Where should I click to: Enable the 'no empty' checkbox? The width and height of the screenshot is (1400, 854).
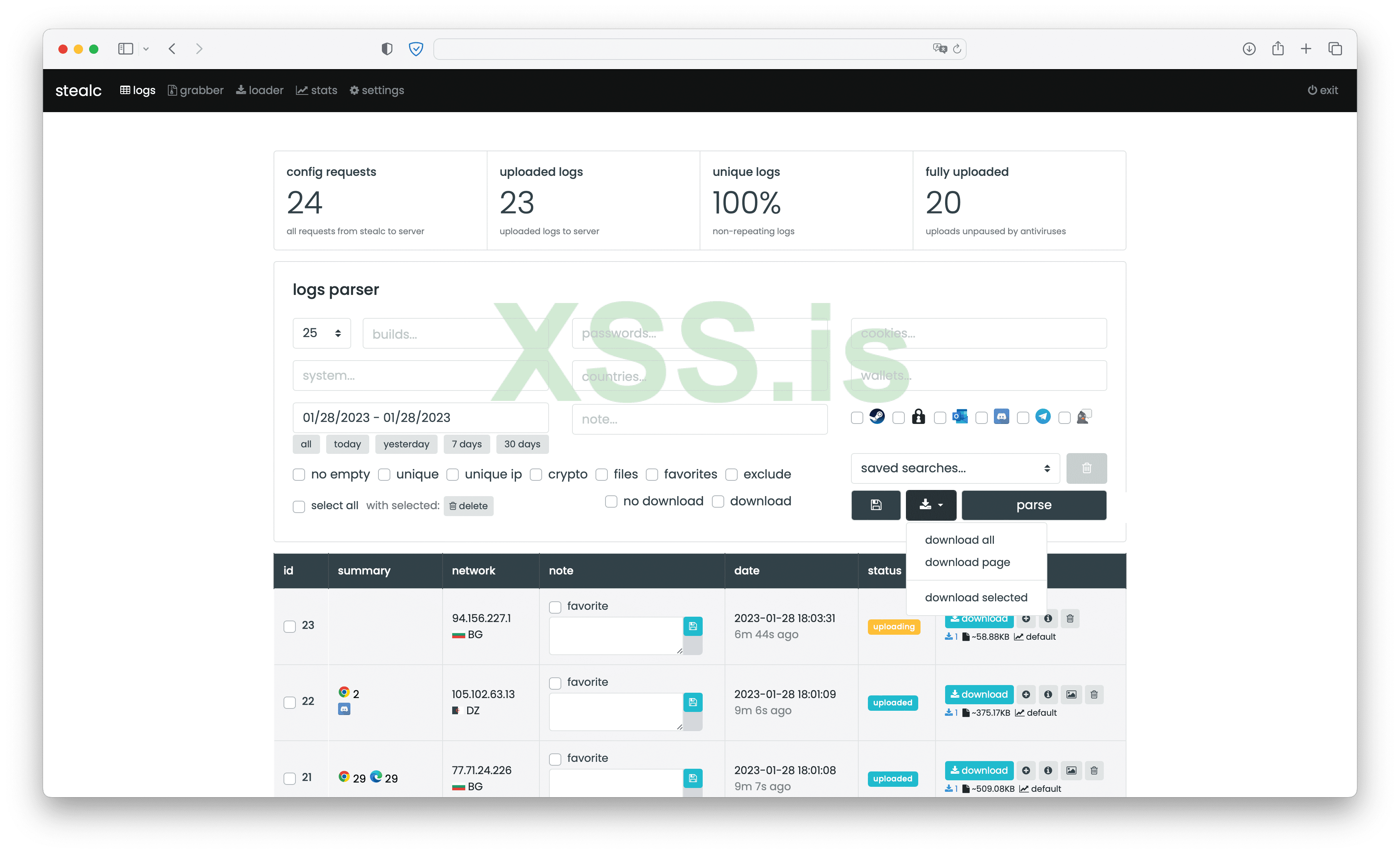tap(299, 474)
